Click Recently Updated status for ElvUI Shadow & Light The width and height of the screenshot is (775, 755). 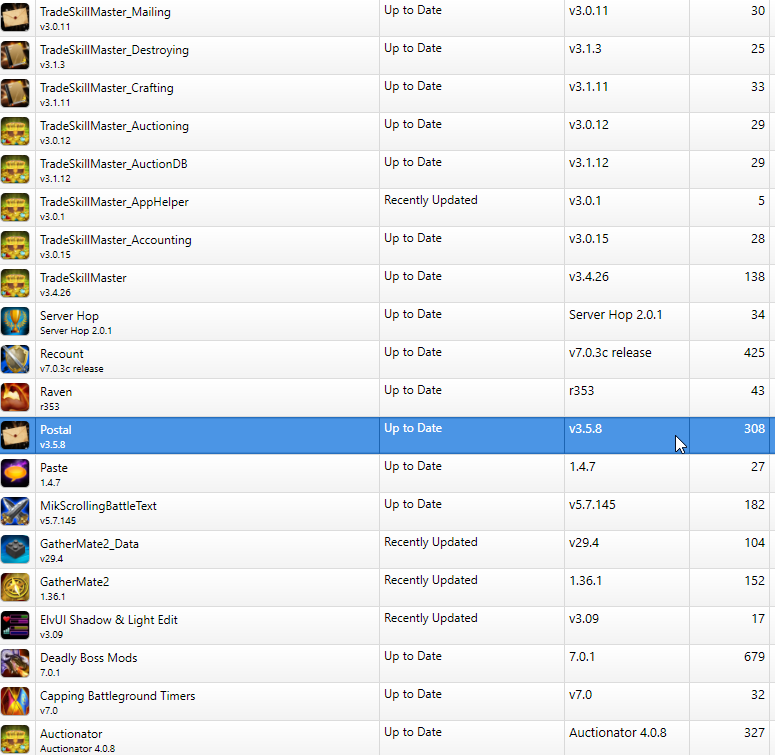tap(431, 618)
